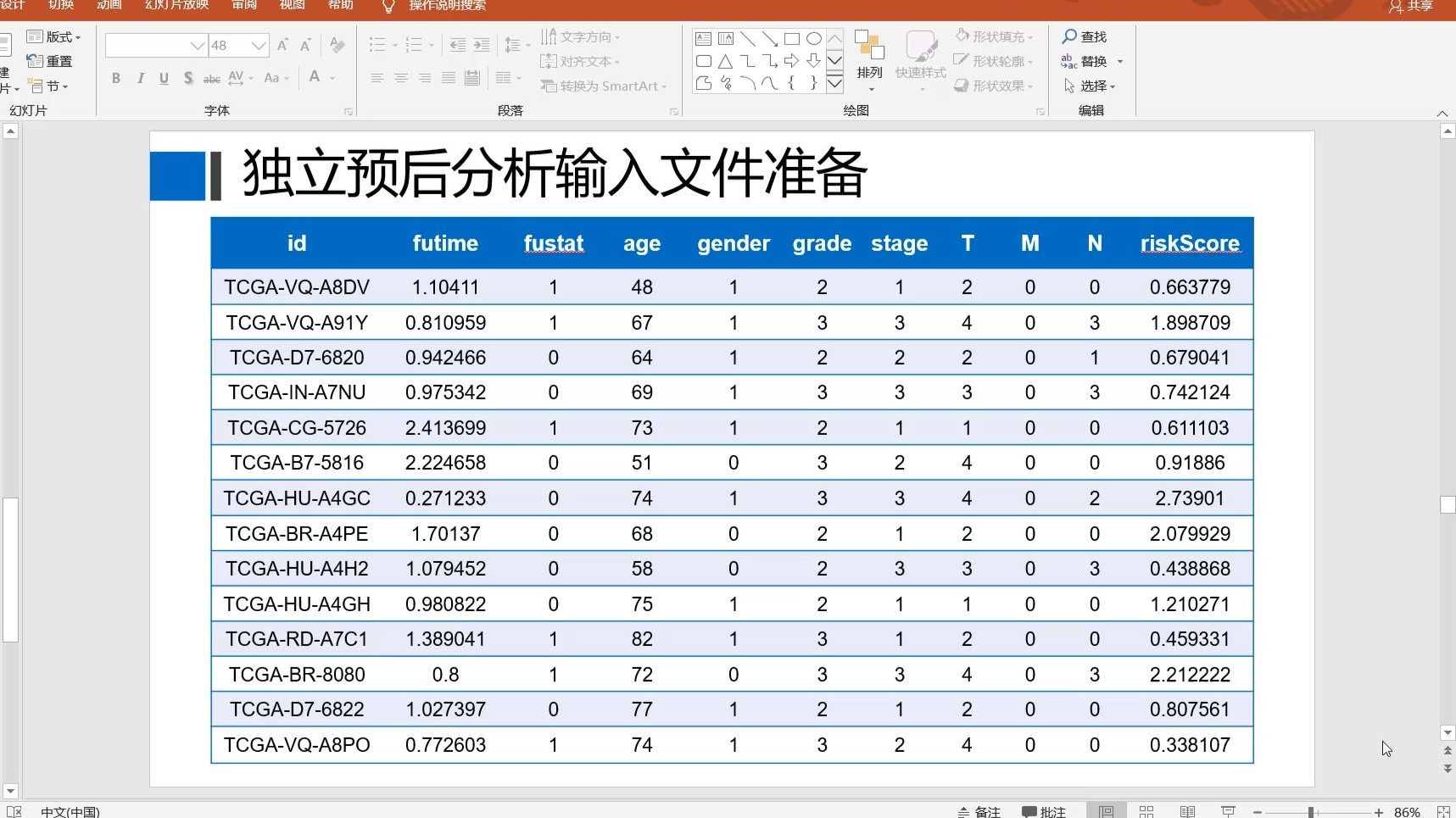Toggle underline formatting
The height and width of the screenshot is (818, 1456).
pos(164,78)
